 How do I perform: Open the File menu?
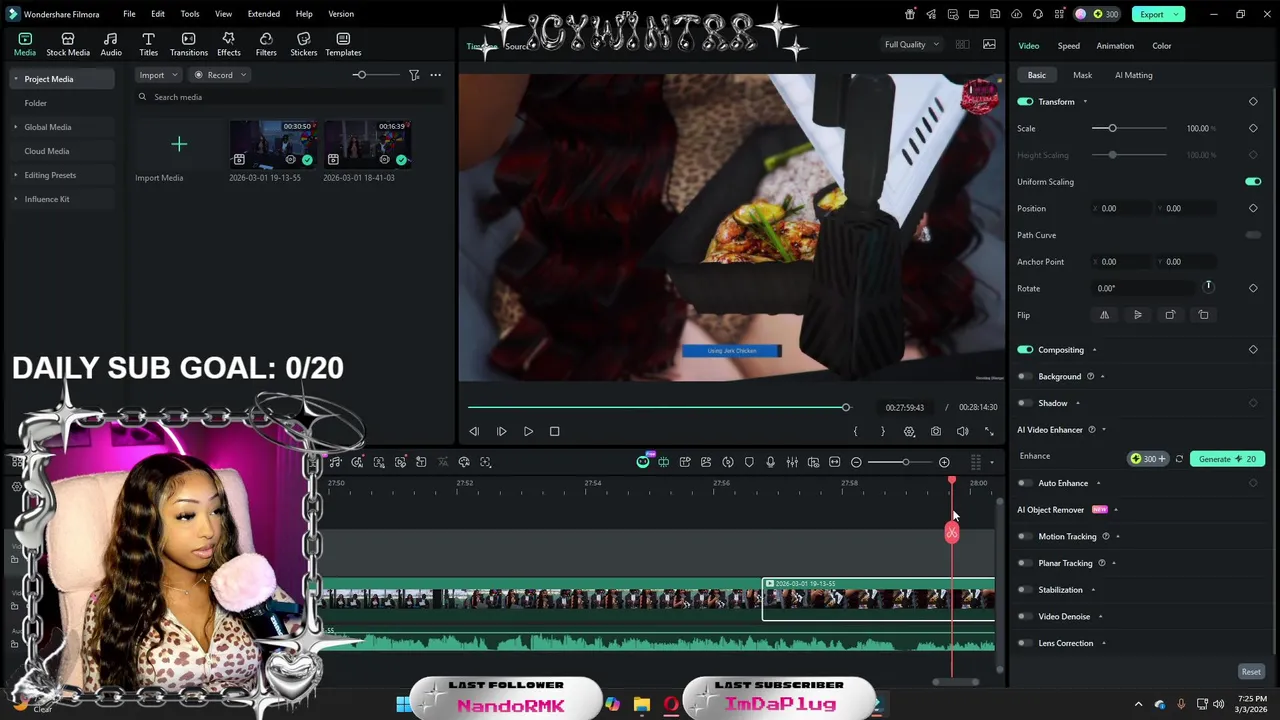(129, 14)
